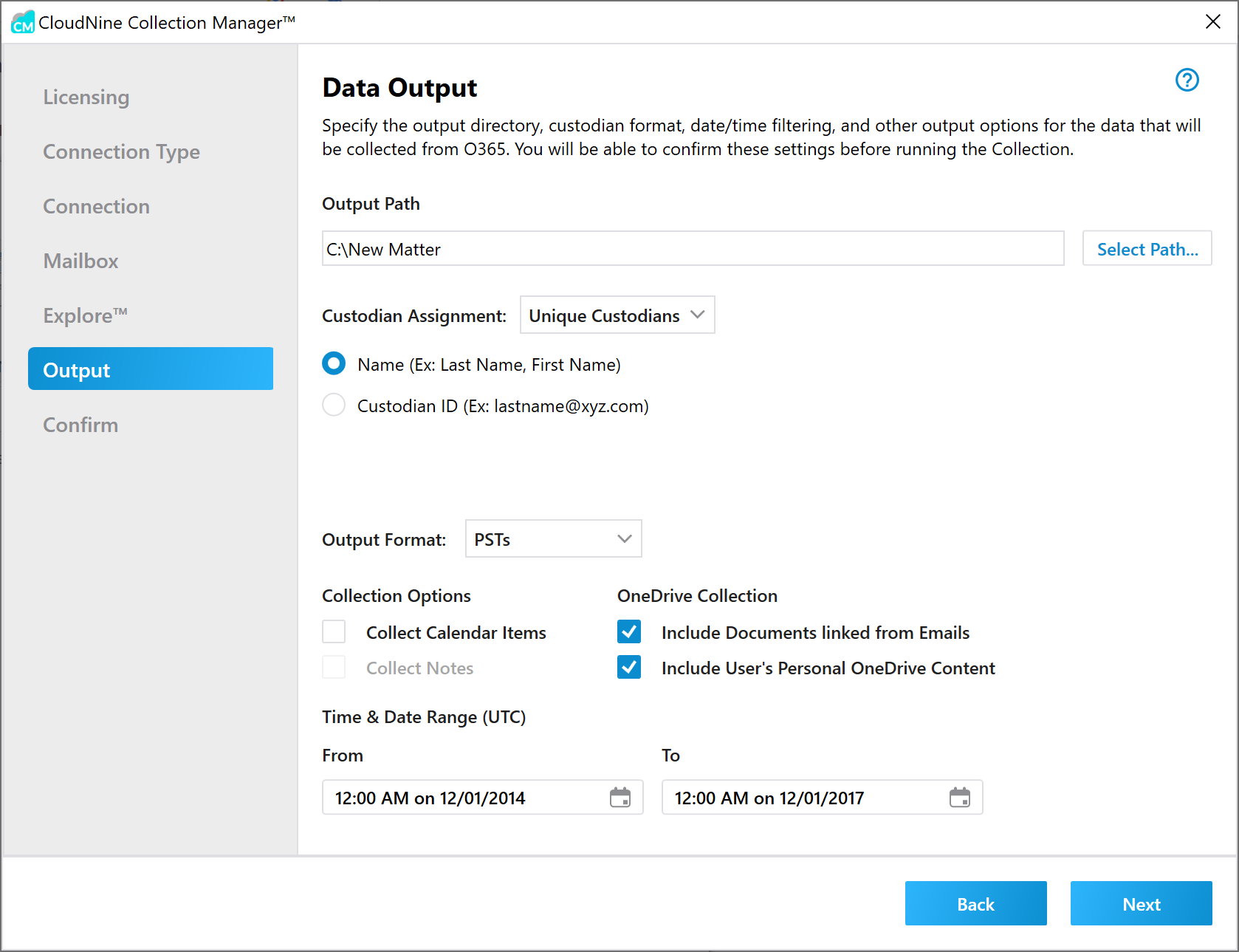Image resolution: width=1239 pixels, height=952 pixels.
Task: Select the Name custodian format radio button
Action: (334, 363)
